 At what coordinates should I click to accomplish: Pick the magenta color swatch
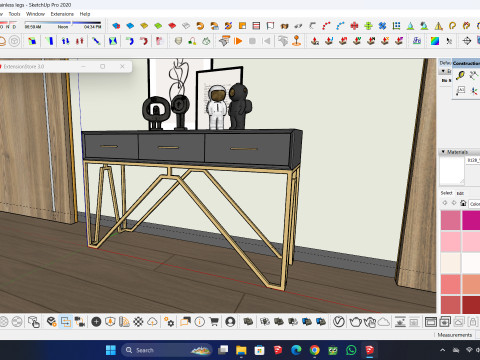coord(471,220)
